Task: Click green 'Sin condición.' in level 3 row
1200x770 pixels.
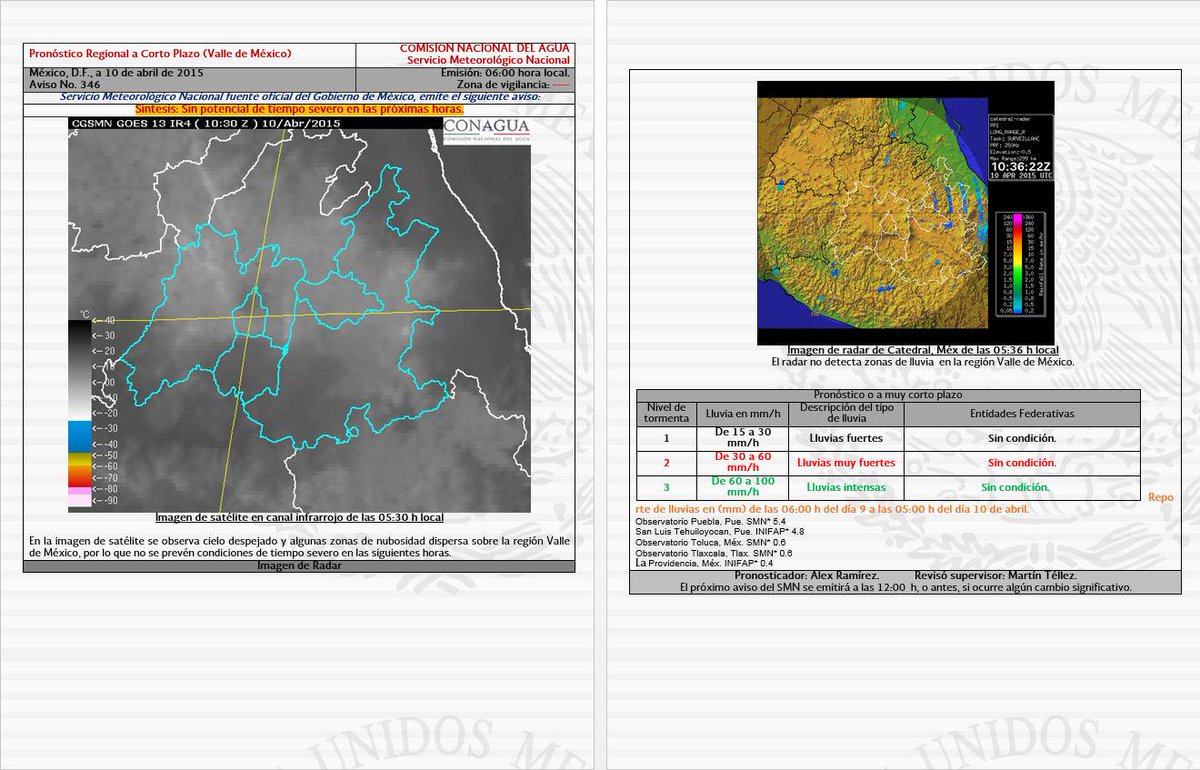Action: 1016,487
